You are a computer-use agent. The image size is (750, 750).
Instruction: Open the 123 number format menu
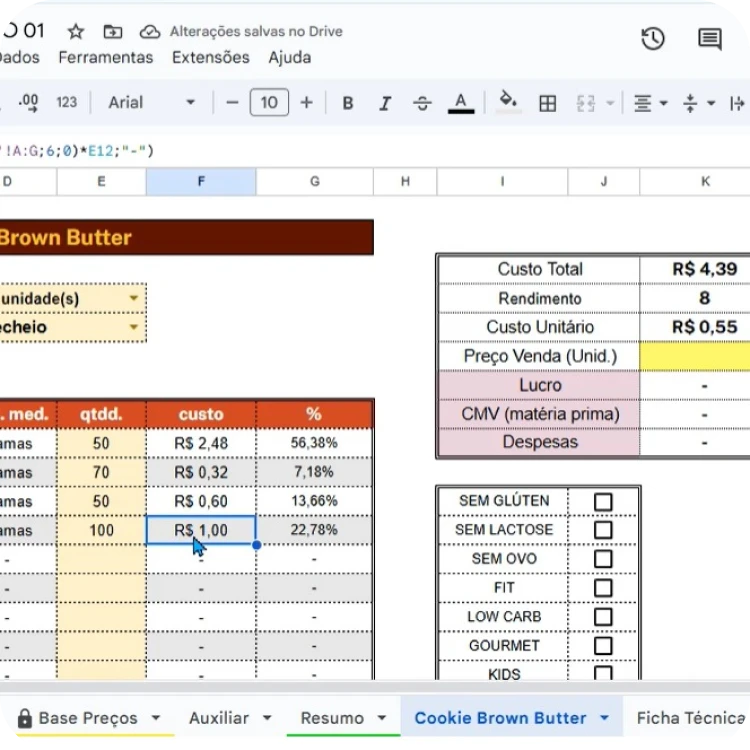tap(66, 102)
